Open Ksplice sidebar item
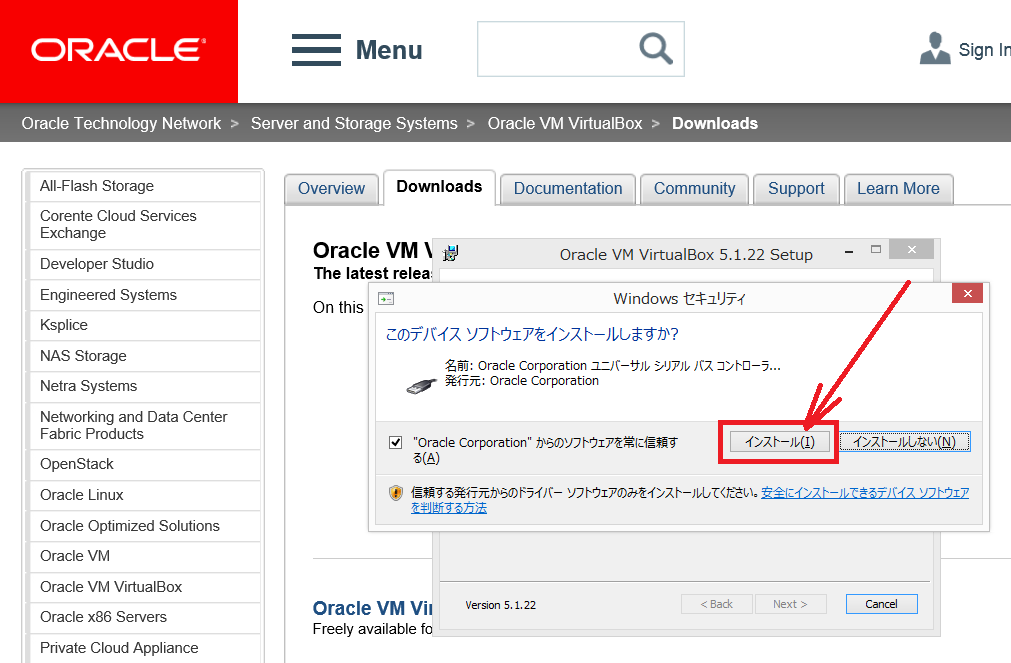Image resolution: width=1011 pixels, height=663 pixels. (x=145, y=326)
